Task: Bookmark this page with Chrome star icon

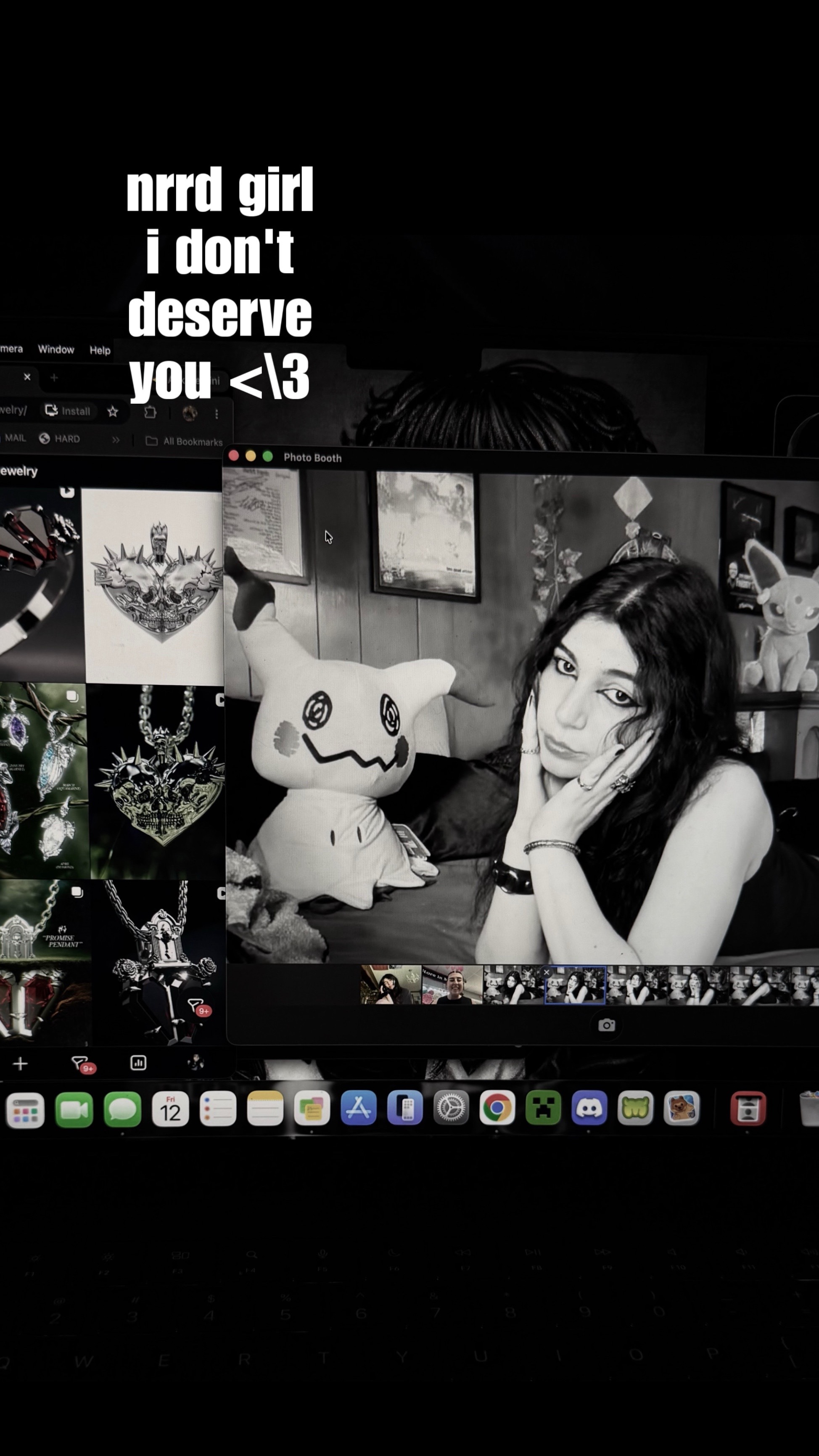Action: pos(113,411)
